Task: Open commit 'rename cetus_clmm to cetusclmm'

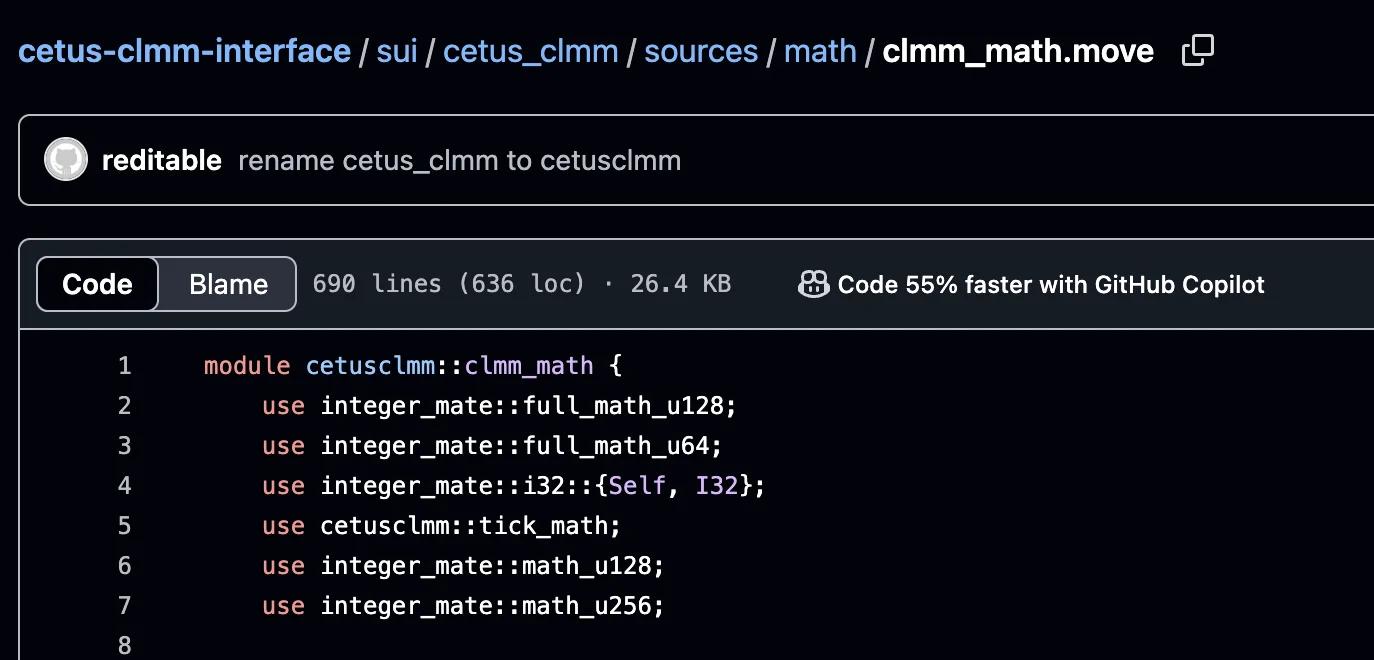Action: click(459, 161)
